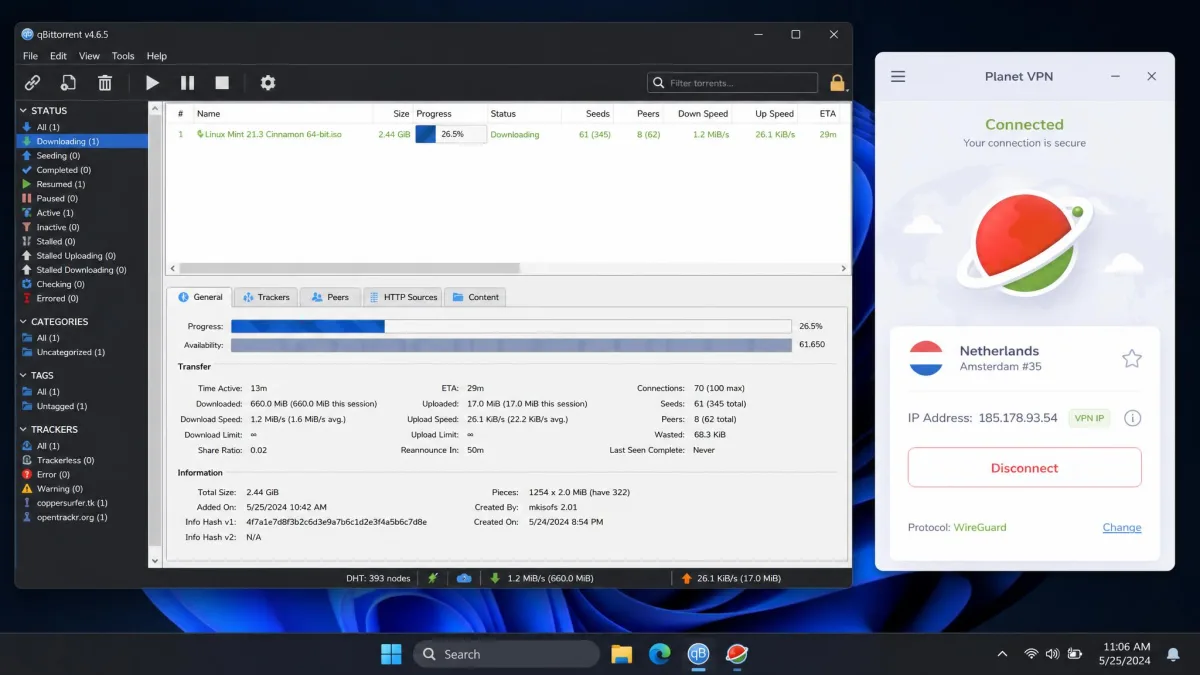
Task: Switch to the General tab
Action: (x=200, y=297)
